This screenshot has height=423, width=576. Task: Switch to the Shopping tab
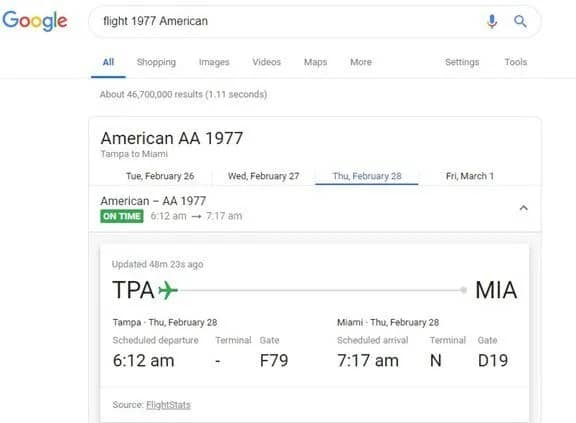coord(156,62)
